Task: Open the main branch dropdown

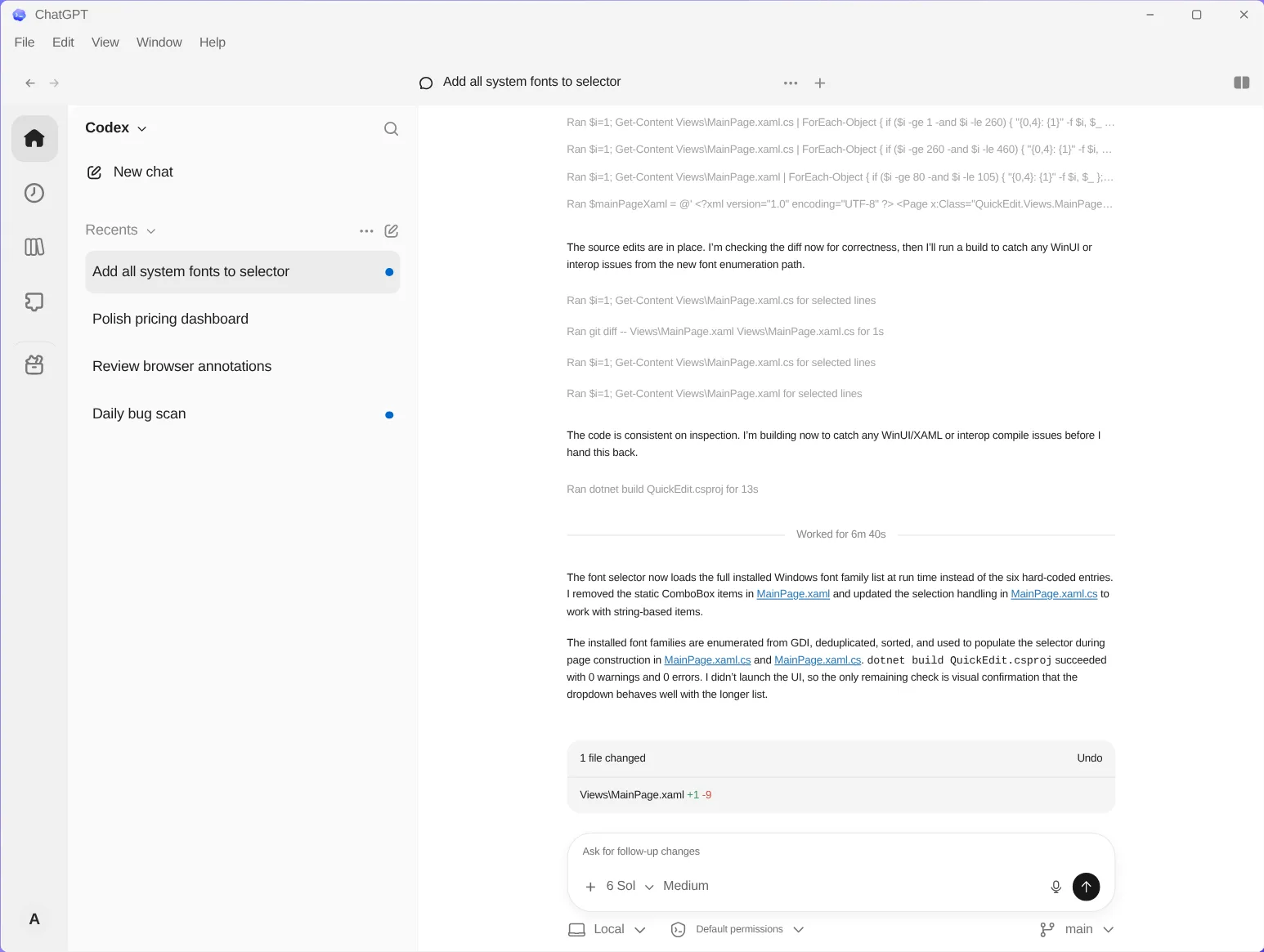Action: [x=1077, y=930]
